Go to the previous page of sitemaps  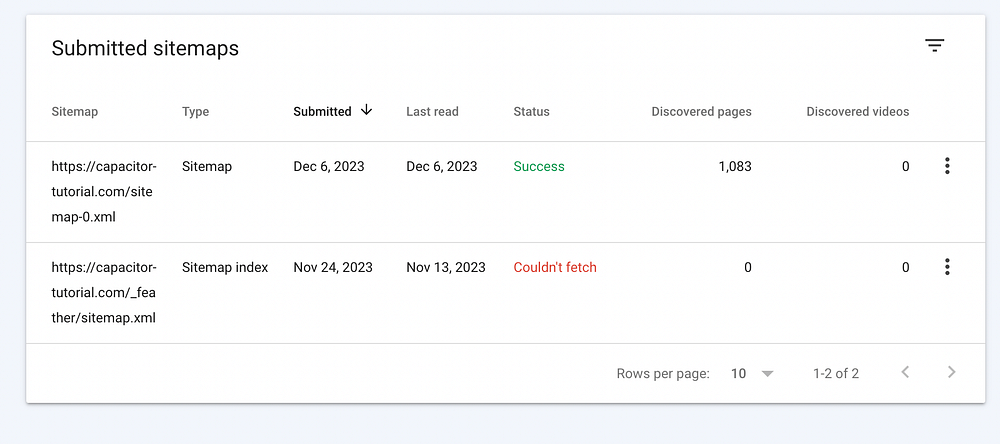(x=905, y=373)
